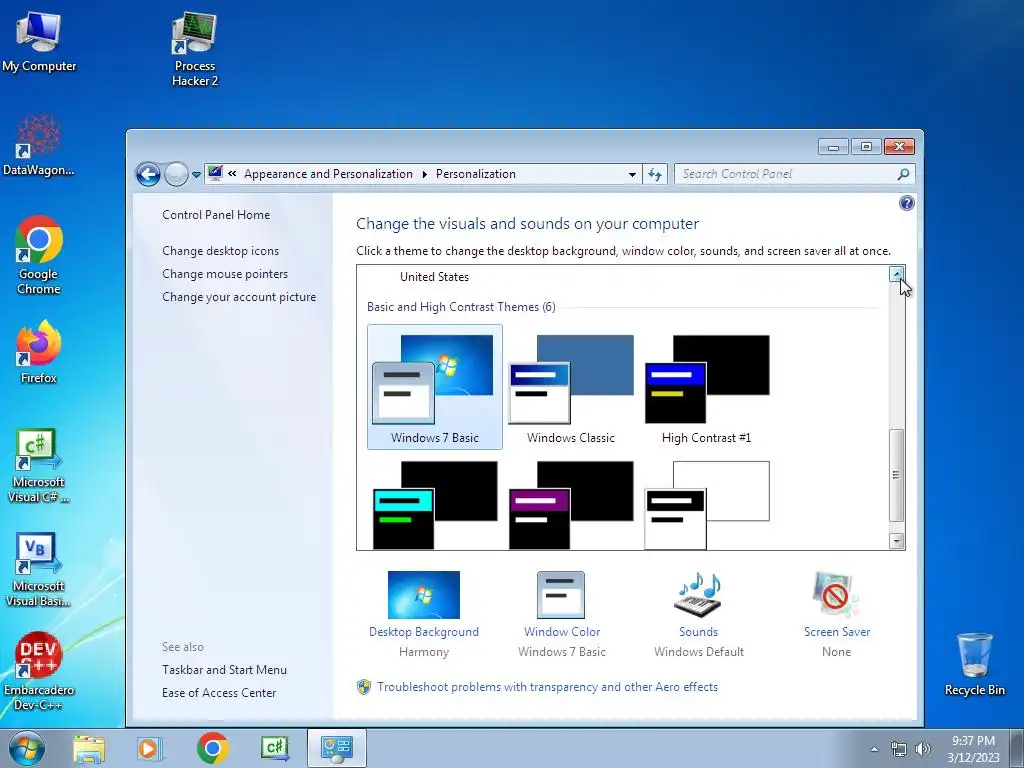Select the Windows 7 Basic theme
The height and width of the screenshot is (768, 1024).
click(x=434, y=387)
